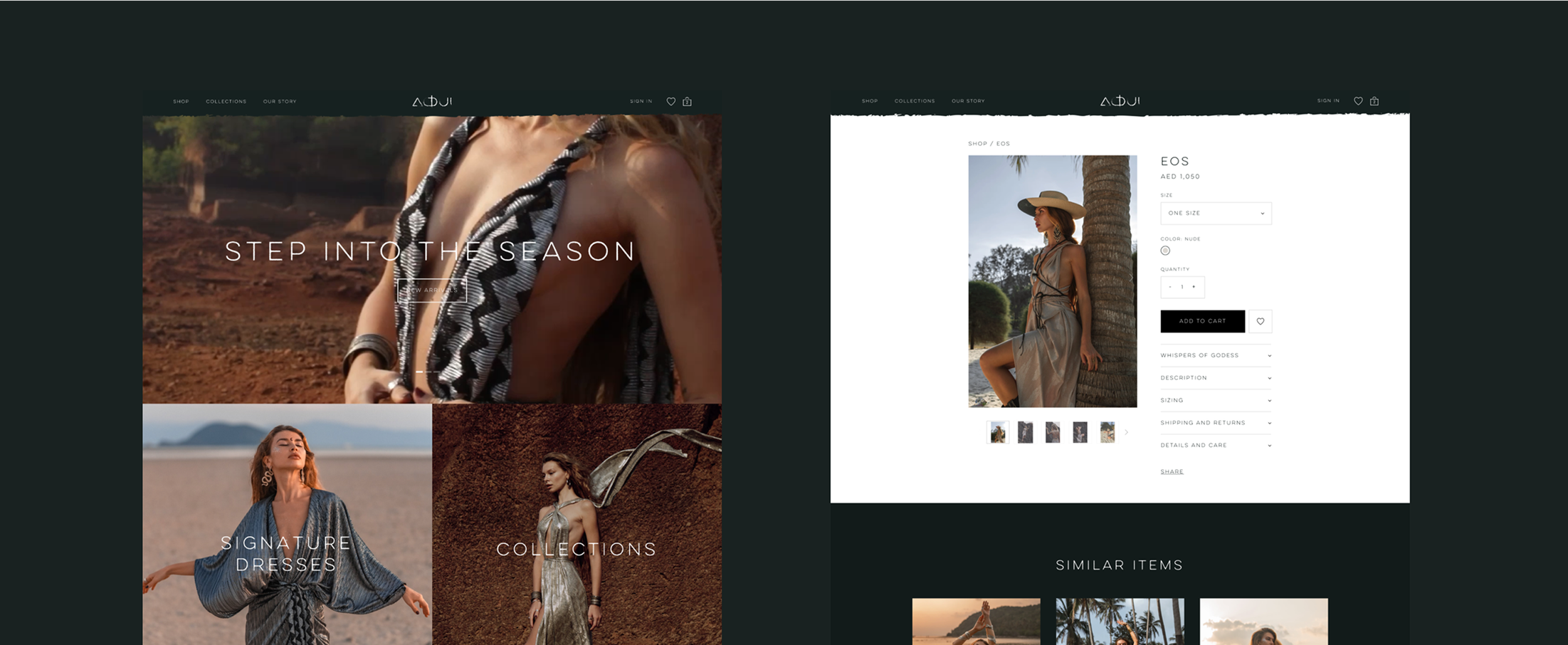Open third similar item photo
Screen dimensions: 1568x645
[1264, 622]
